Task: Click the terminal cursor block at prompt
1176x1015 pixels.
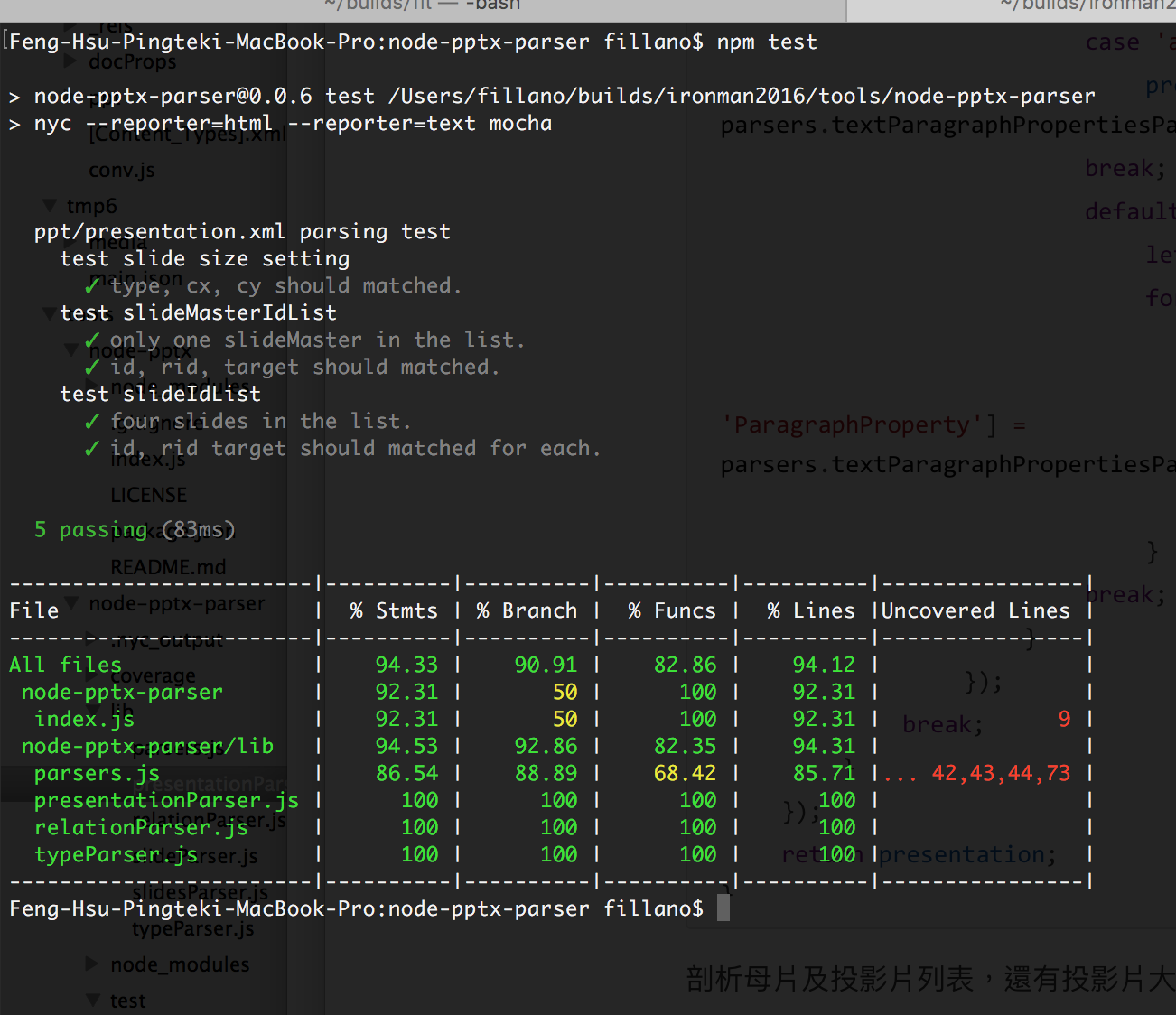Action: 723,908
